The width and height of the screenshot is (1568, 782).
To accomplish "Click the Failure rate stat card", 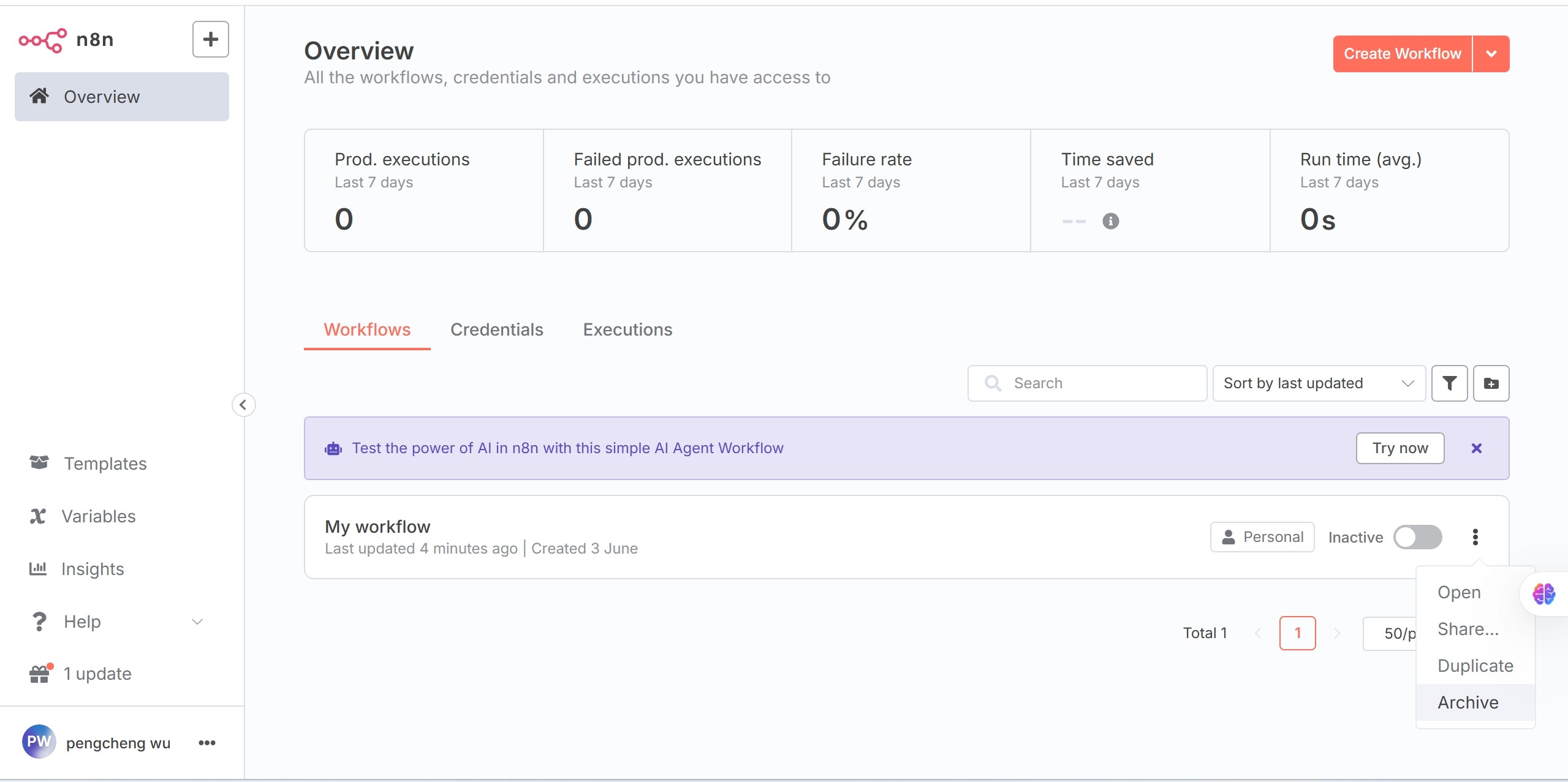I will pos(911,190).
